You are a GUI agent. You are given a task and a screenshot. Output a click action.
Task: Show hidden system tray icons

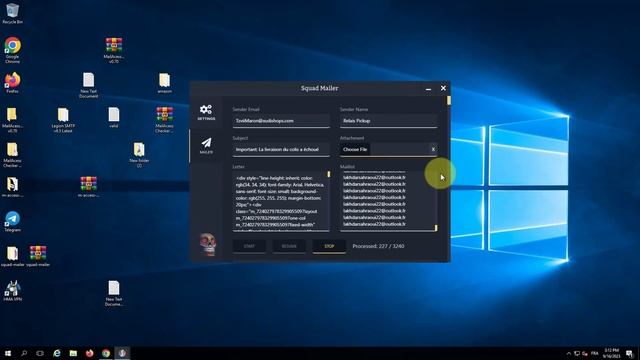tap(569, 353)
